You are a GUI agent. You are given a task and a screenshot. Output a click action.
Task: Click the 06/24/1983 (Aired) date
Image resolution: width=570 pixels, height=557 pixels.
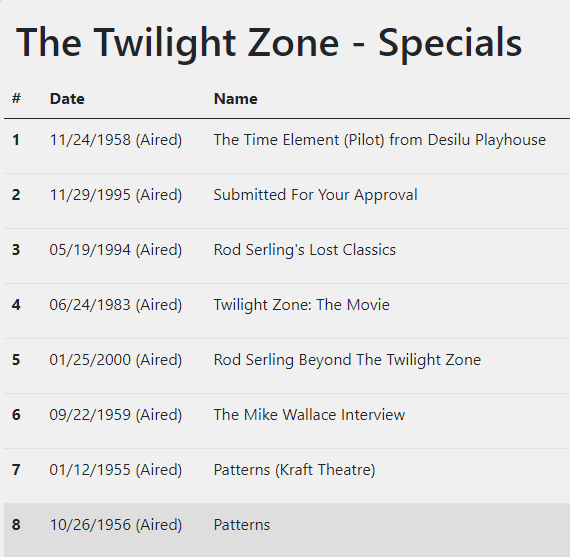coord(116,305)
